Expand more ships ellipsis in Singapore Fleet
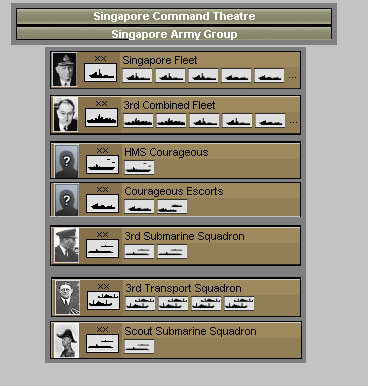 coord(292,77)
